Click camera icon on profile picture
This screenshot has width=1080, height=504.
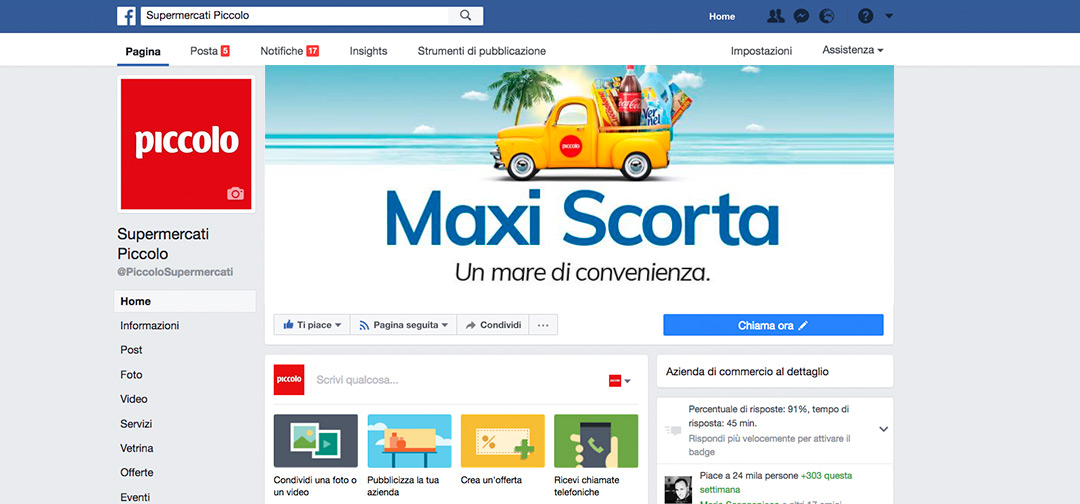236,193
